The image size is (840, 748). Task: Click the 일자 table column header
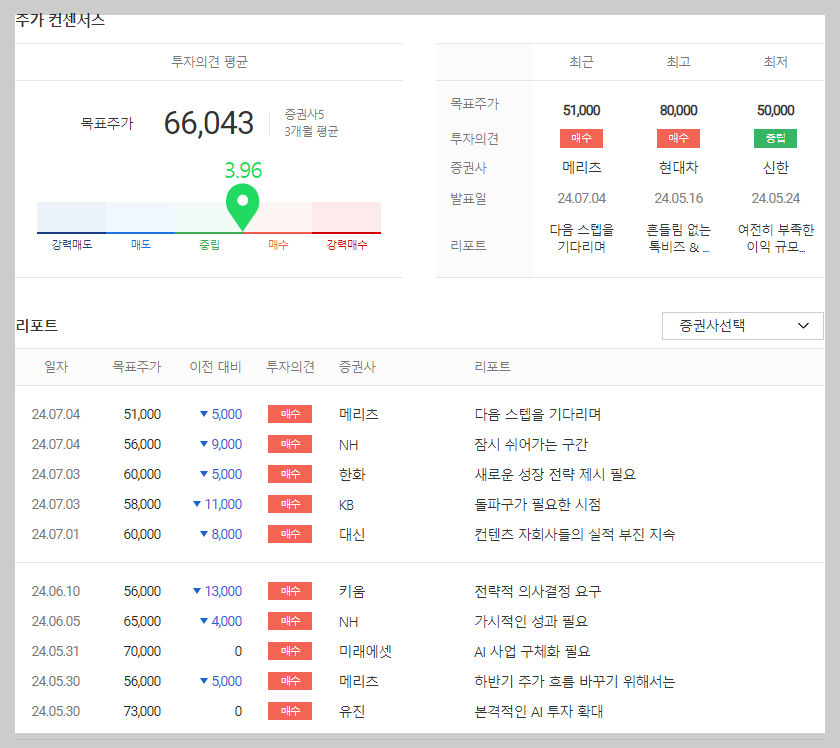coord(56,367)
